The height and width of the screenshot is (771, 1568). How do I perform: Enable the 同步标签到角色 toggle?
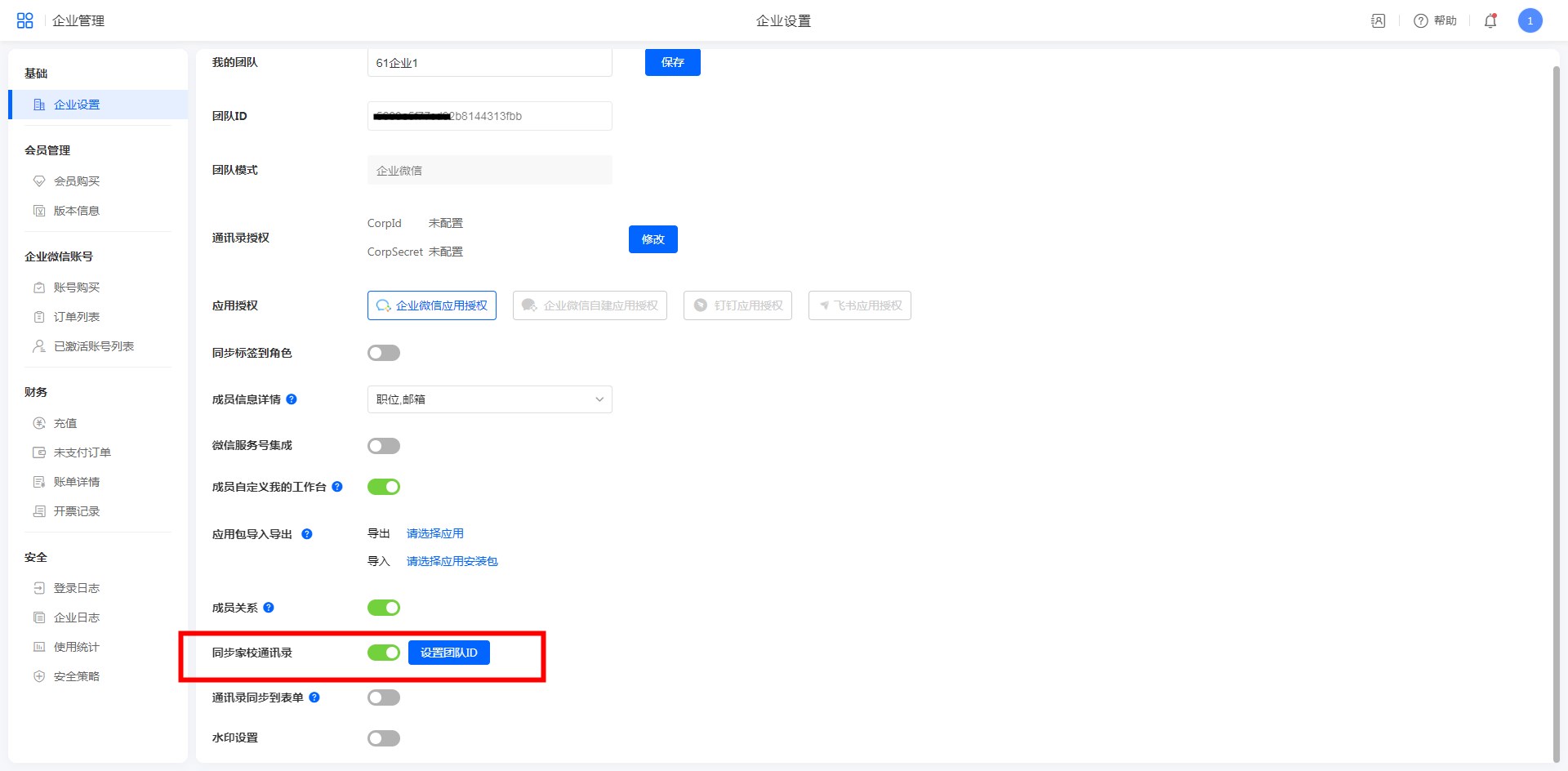(x=384, y=353)
